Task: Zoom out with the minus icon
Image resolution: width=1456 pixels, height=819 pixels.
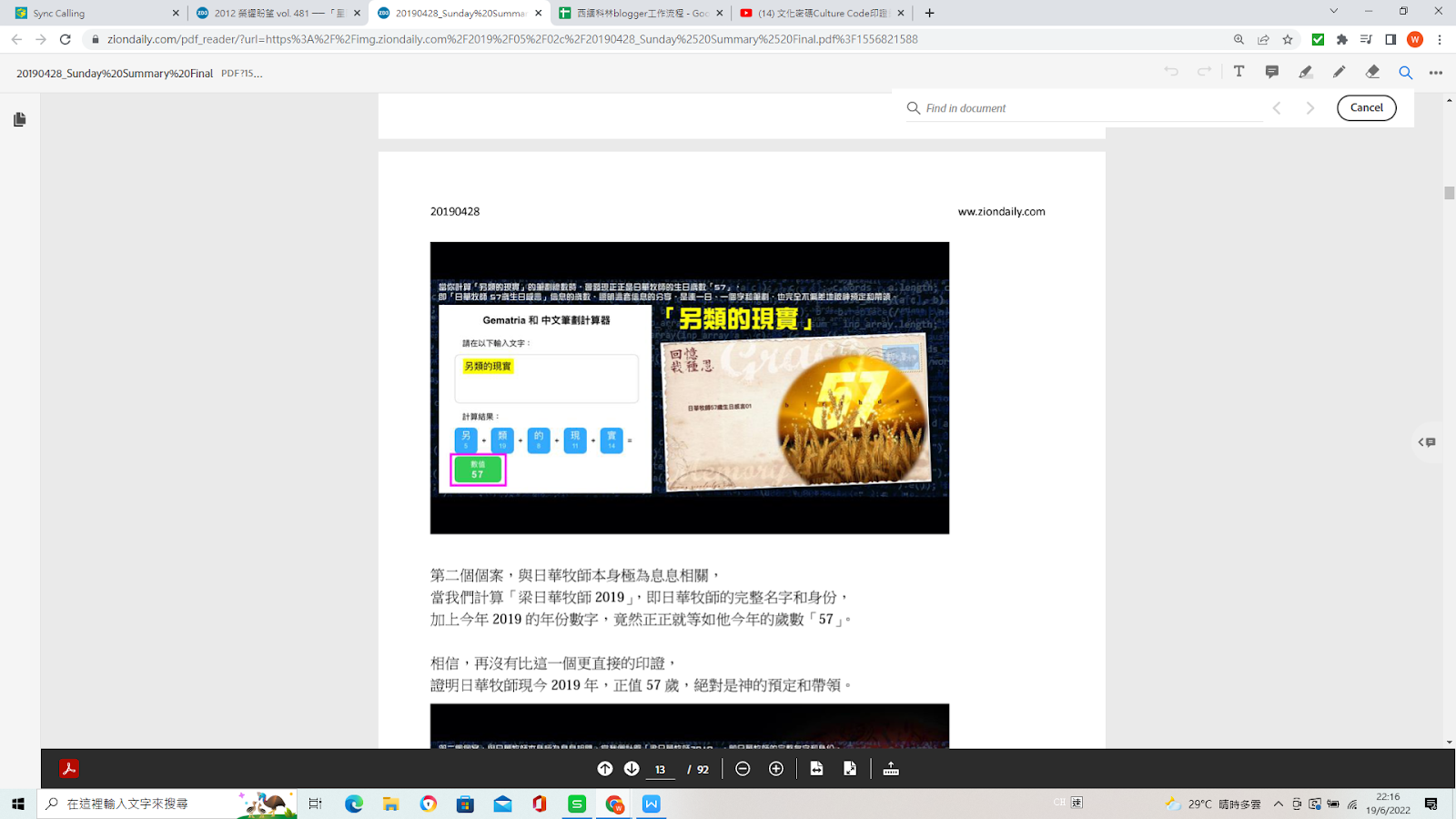Action: point(743,769)
